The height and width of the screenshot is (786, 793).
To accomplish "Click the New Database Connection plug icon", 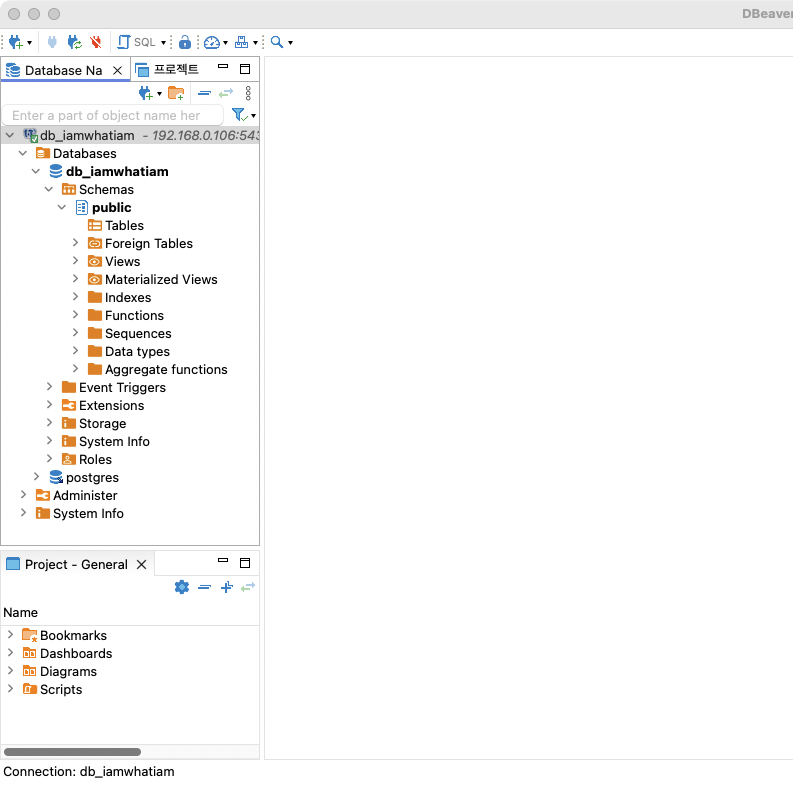I will tap(15, 42).
